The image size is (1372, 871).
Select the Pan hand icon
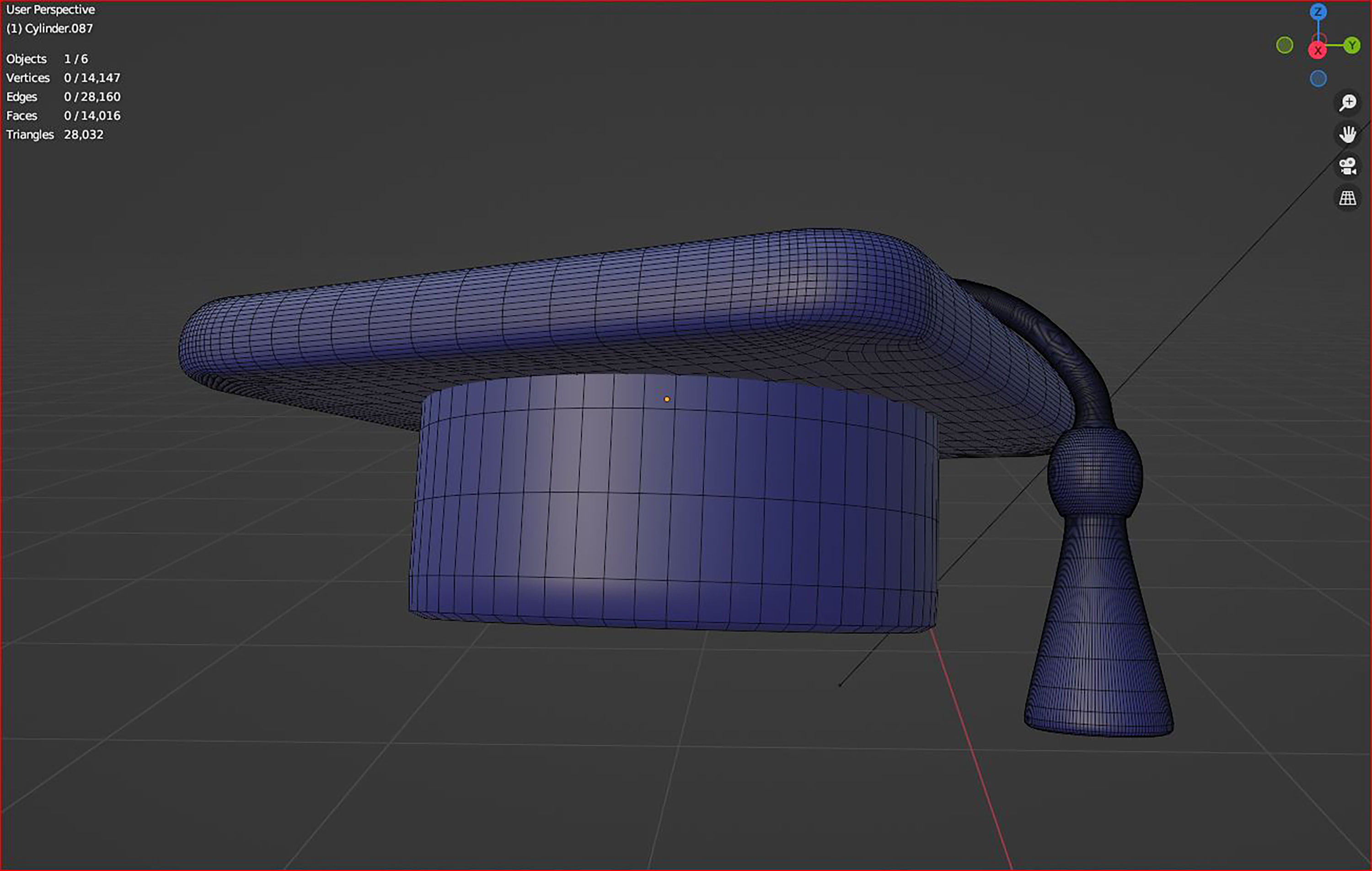coord(1348,134)
